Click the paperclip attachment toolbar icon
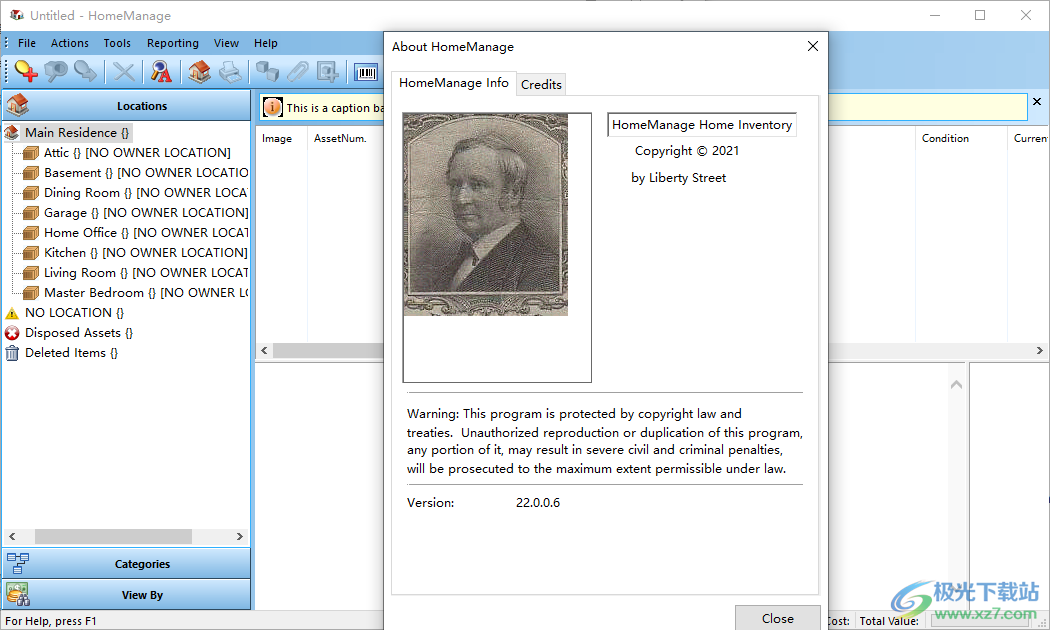 point(297,71)
